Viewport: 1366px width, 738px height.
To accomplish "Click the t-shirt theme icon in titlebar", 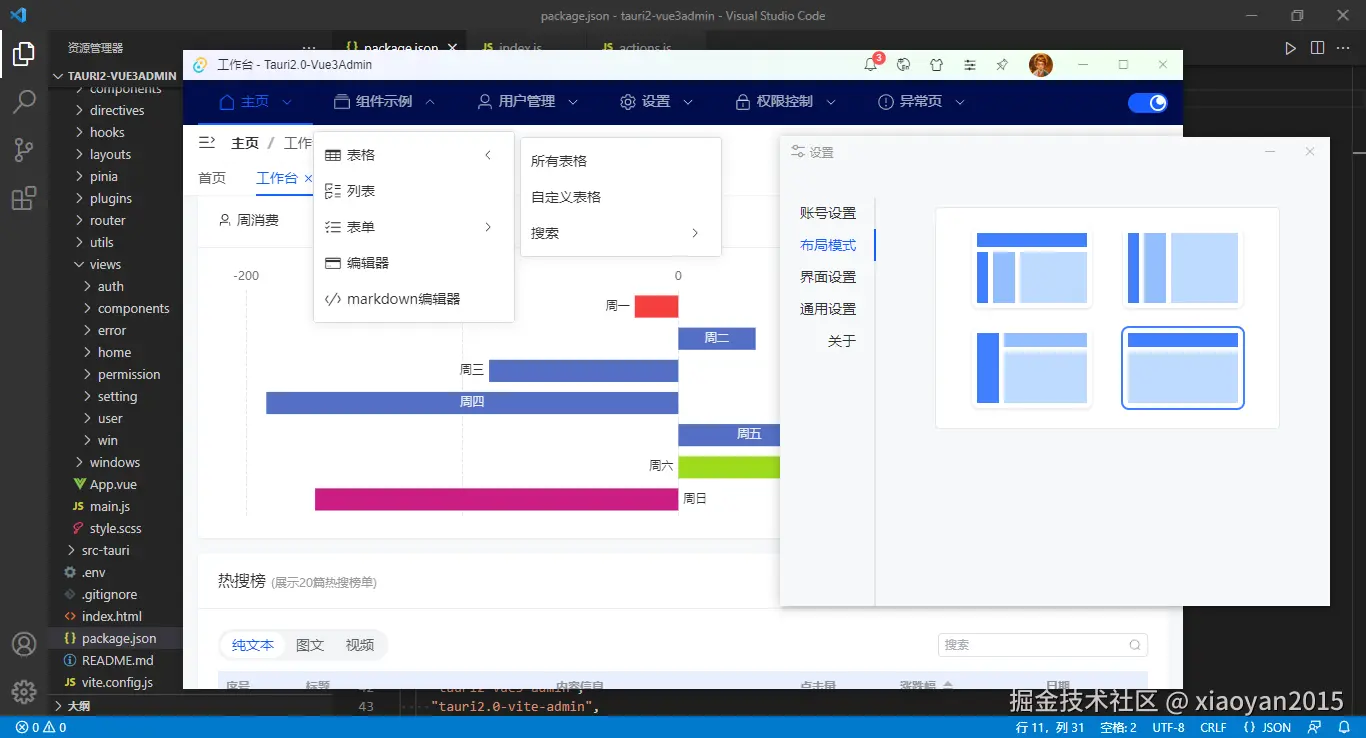I will point(937,64).
